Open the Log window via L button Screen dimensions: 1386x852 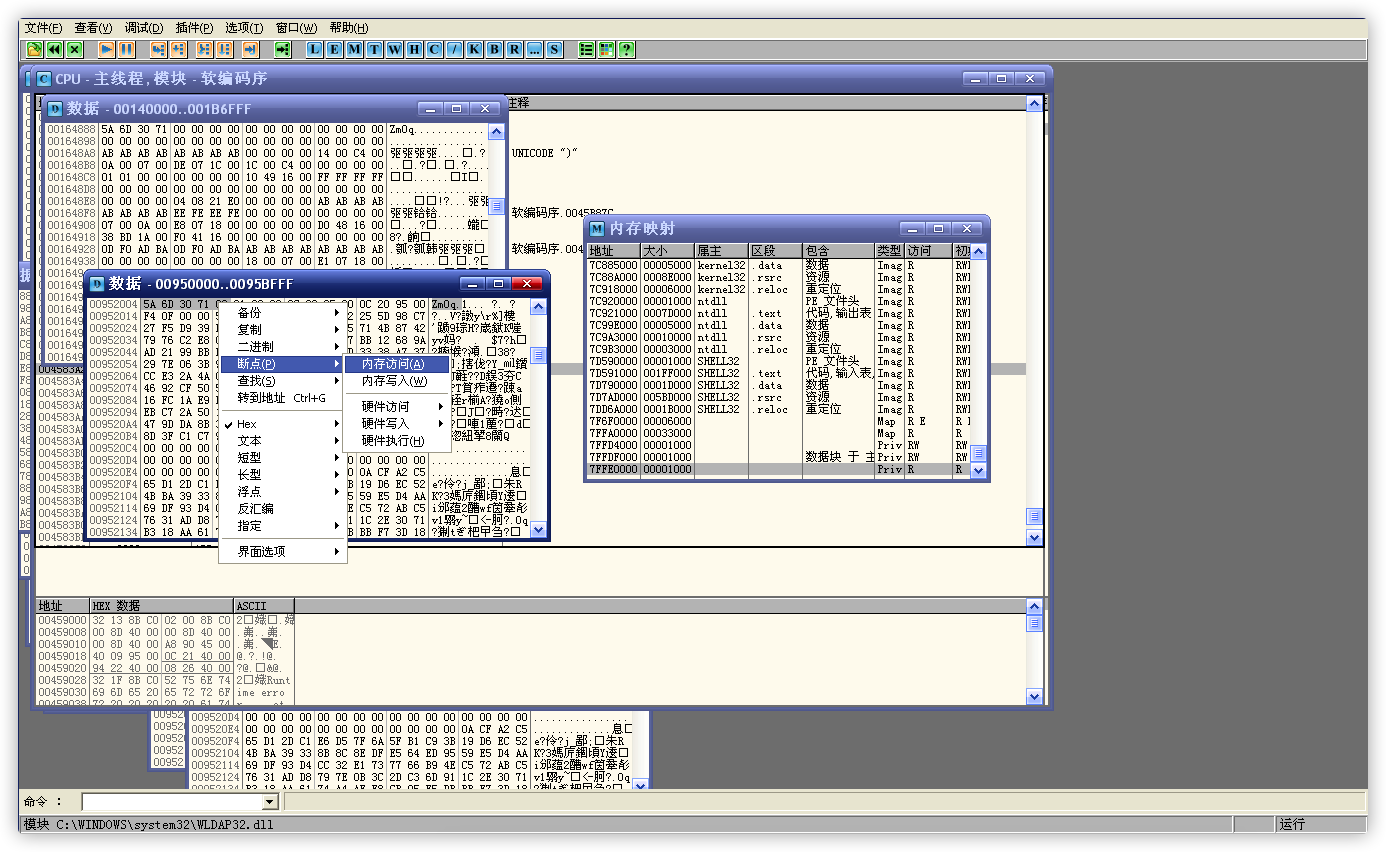314,49
